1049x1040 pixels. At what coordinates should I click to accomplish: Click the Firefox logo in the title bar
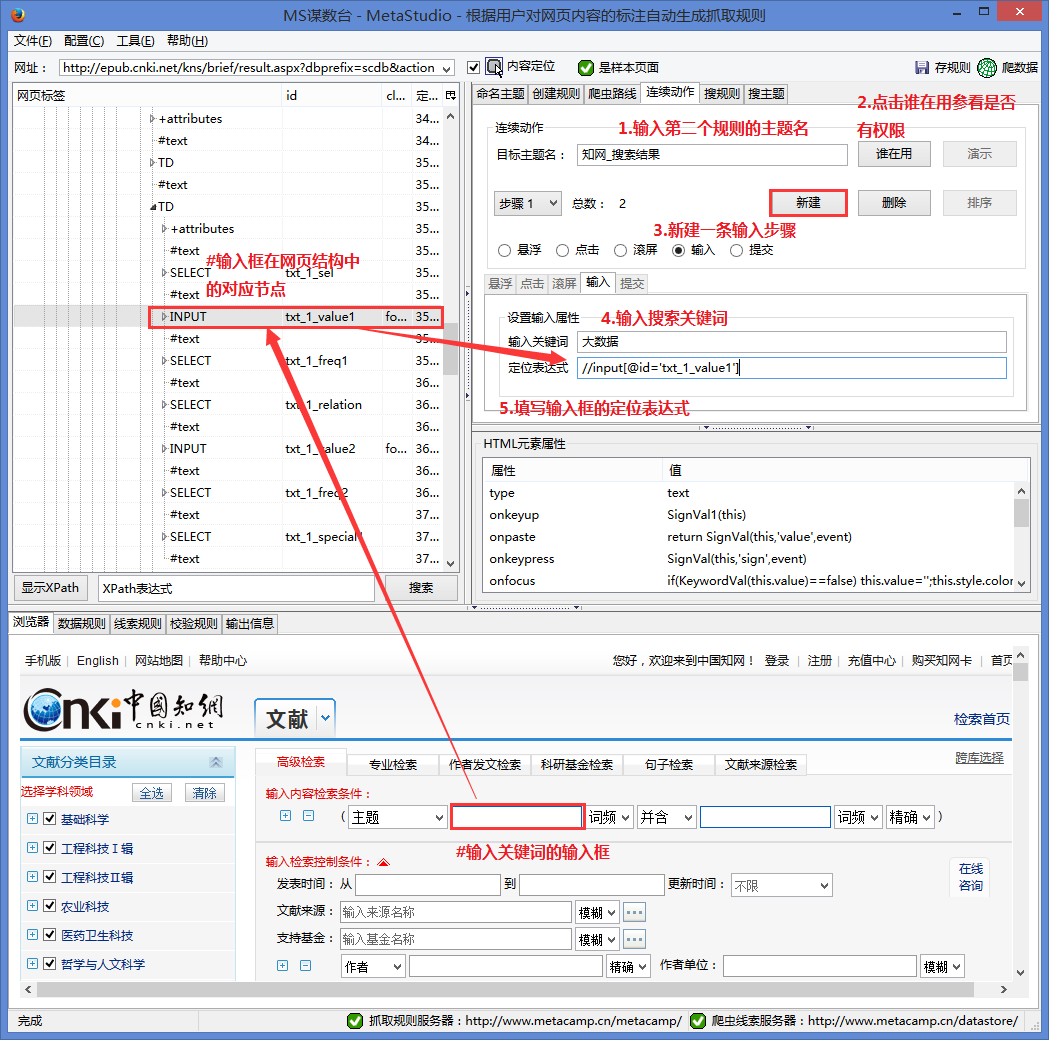click(x=18, y=13)
